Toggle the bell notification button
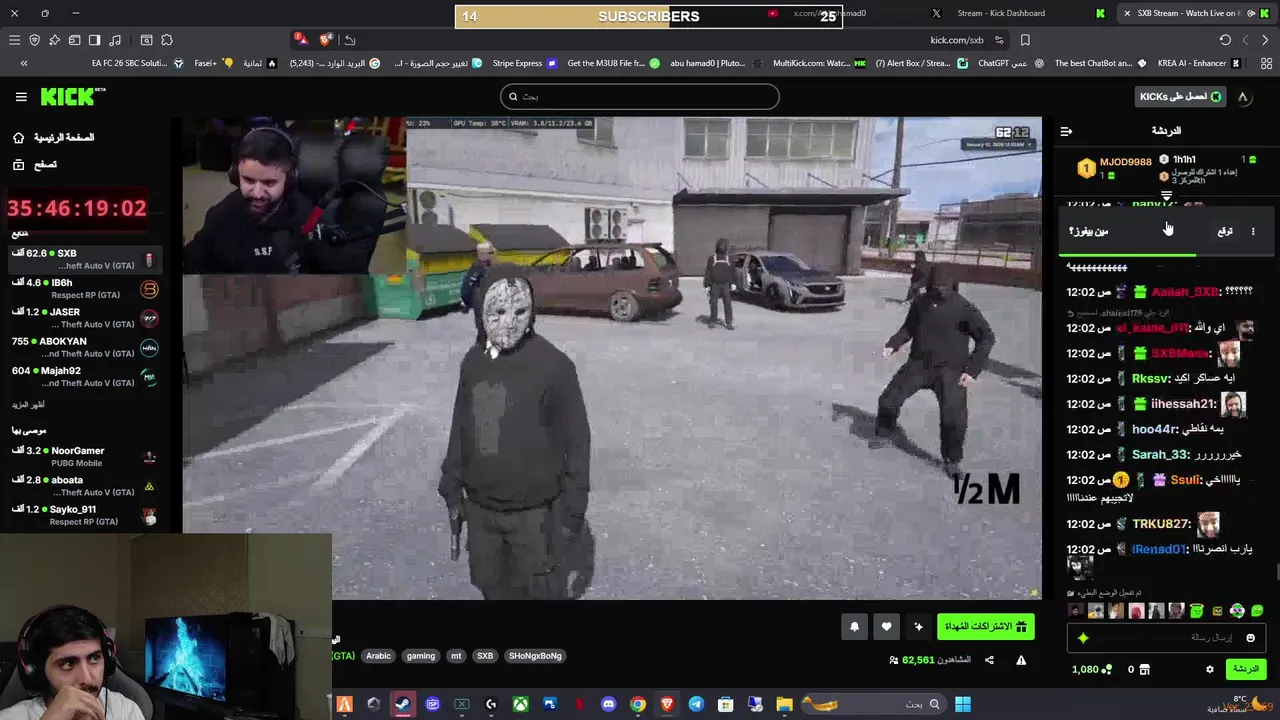1280x720 pixels. [x=854, y=627]
